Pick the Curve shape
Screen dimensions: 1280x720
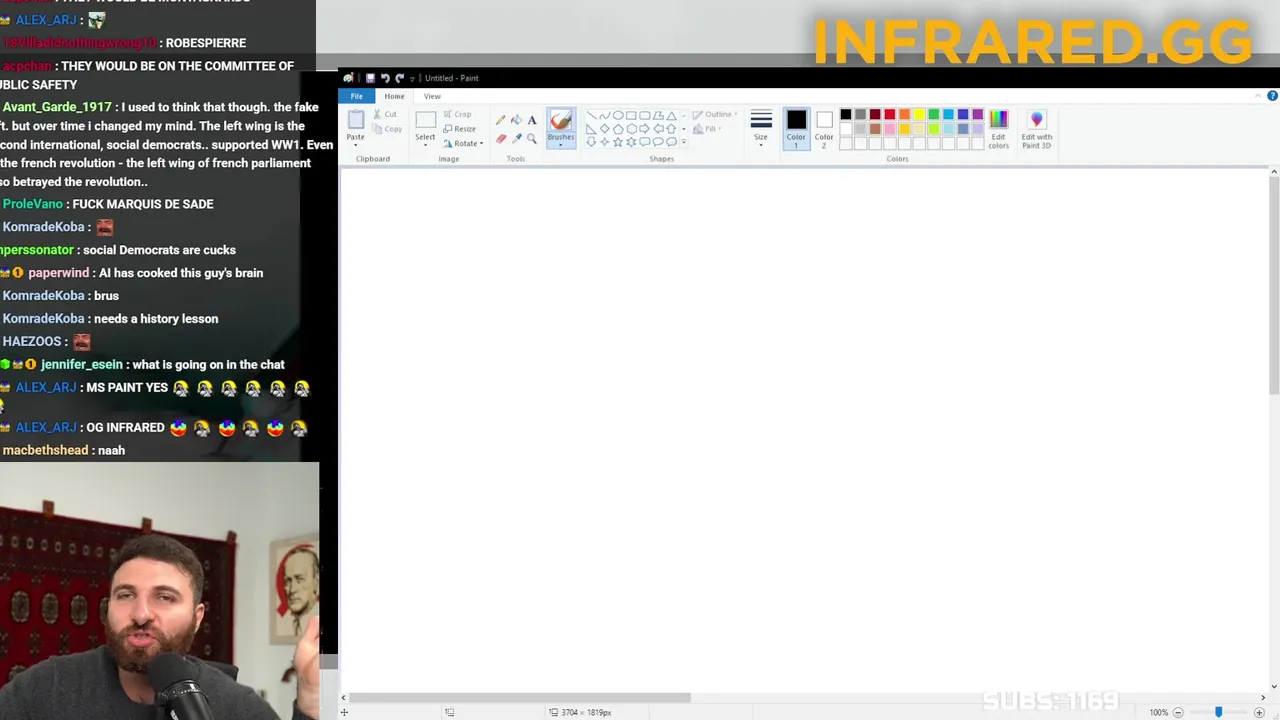pyautogui.click(x=605, y=115)
